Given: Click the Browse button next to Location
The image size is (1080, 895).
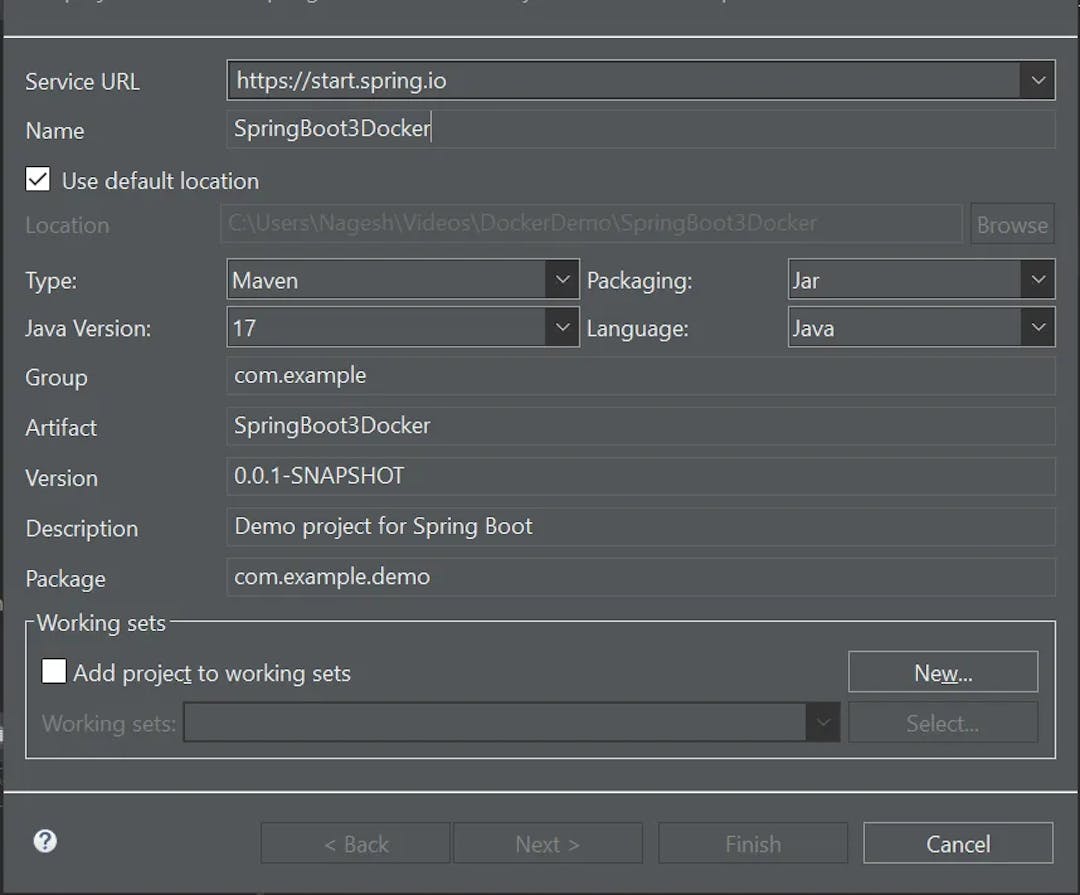Looking at the screenshot, I should pos(1012,225).
